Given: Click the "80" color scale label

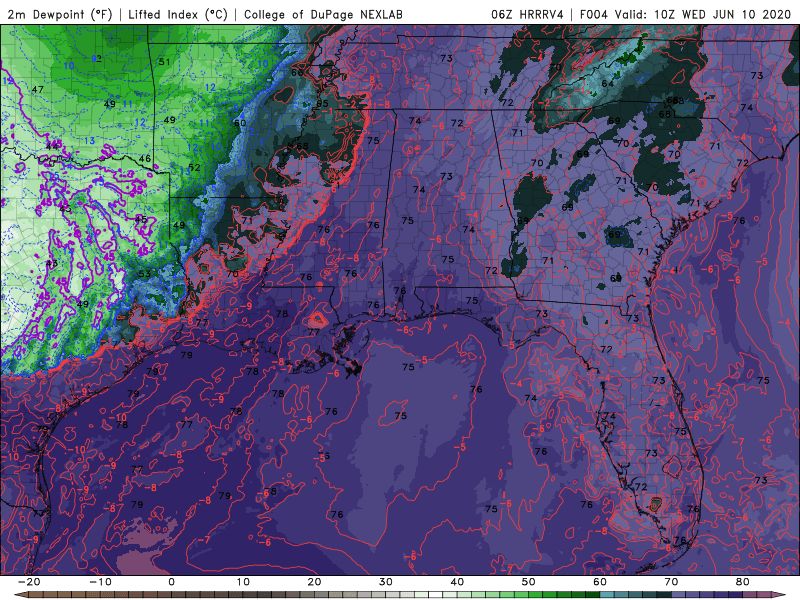Looking at the screenshot, I should (743, 582).
